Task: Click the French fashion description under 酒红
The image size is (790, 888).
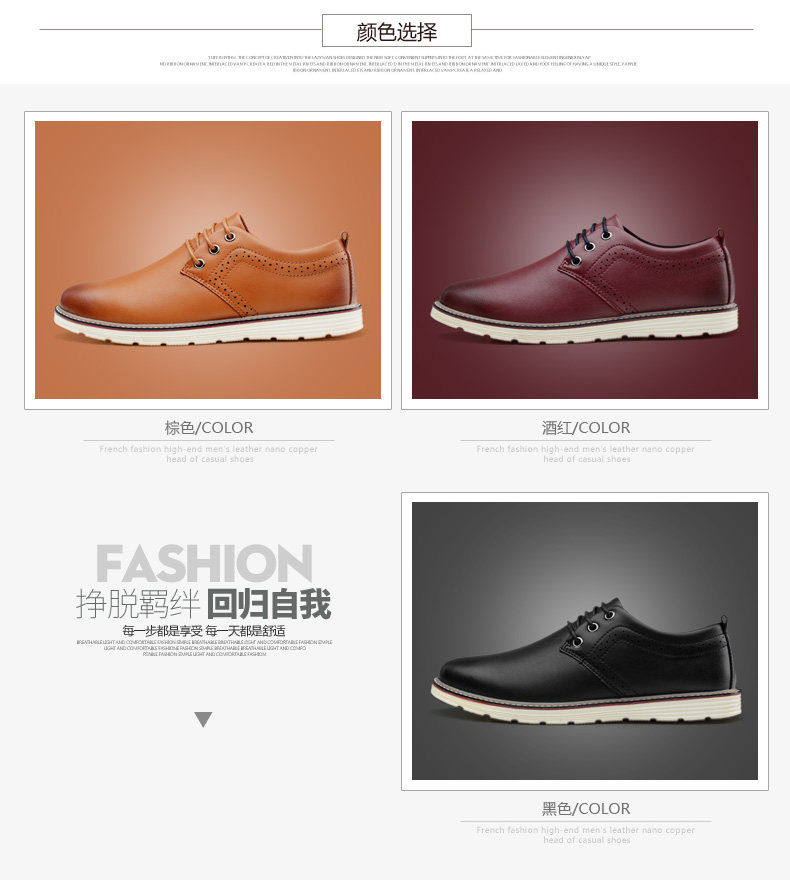Action: click(x=586, y=454)
